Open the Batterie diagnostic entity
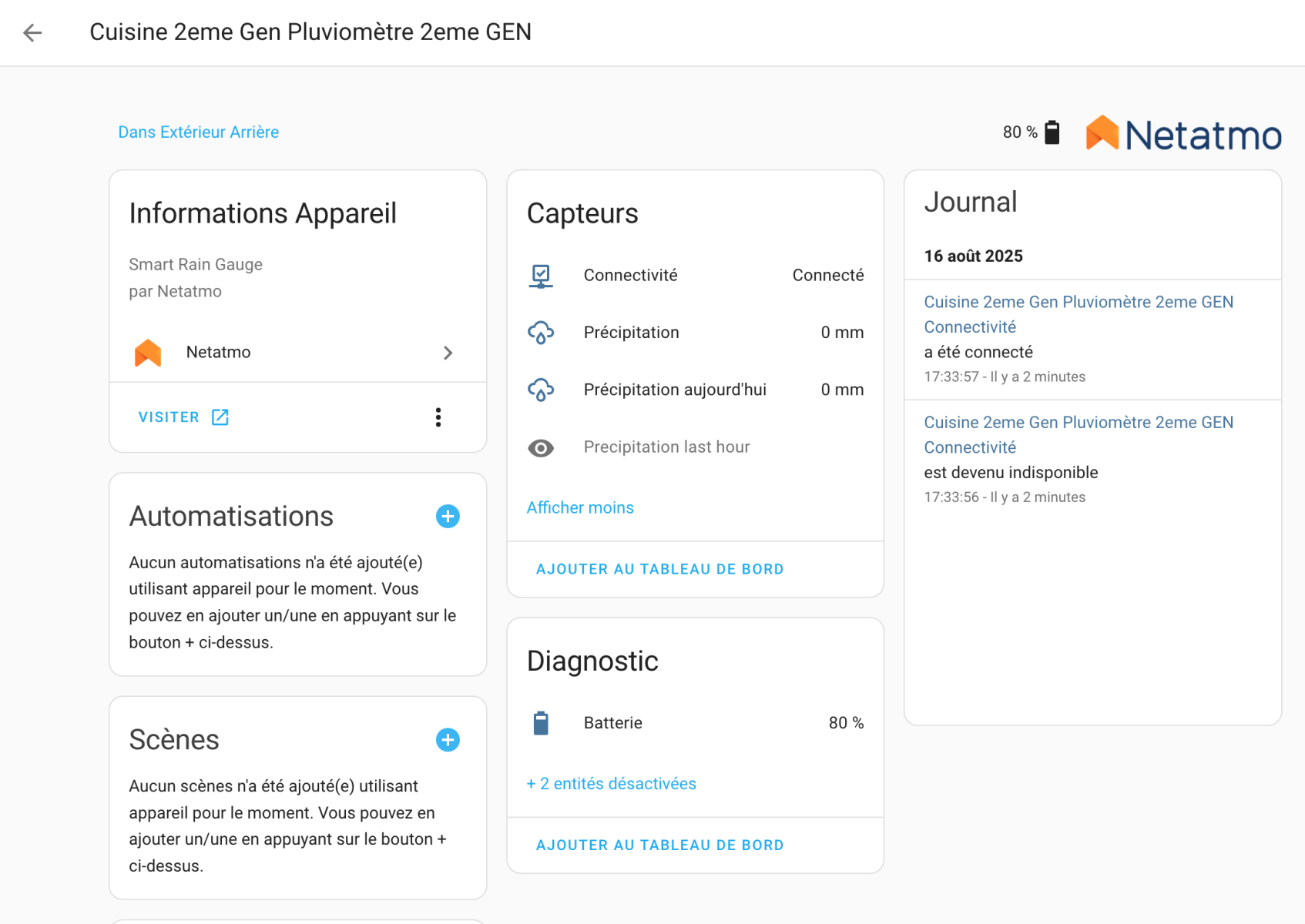 pyautogui.click(x=695, y=723)
